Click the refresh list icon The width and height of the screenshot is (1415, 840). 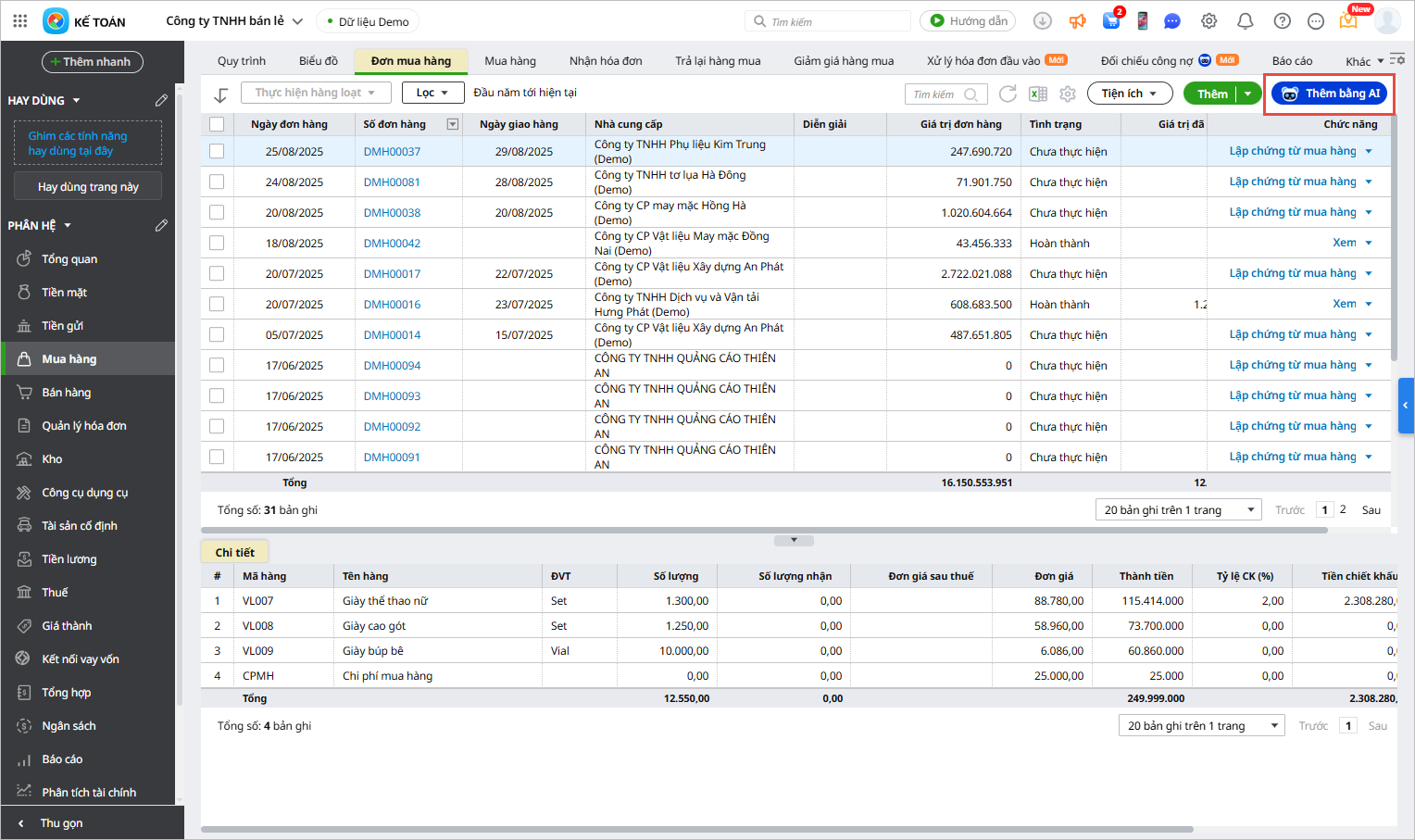pyautogui.click(x=1008, y=94)
